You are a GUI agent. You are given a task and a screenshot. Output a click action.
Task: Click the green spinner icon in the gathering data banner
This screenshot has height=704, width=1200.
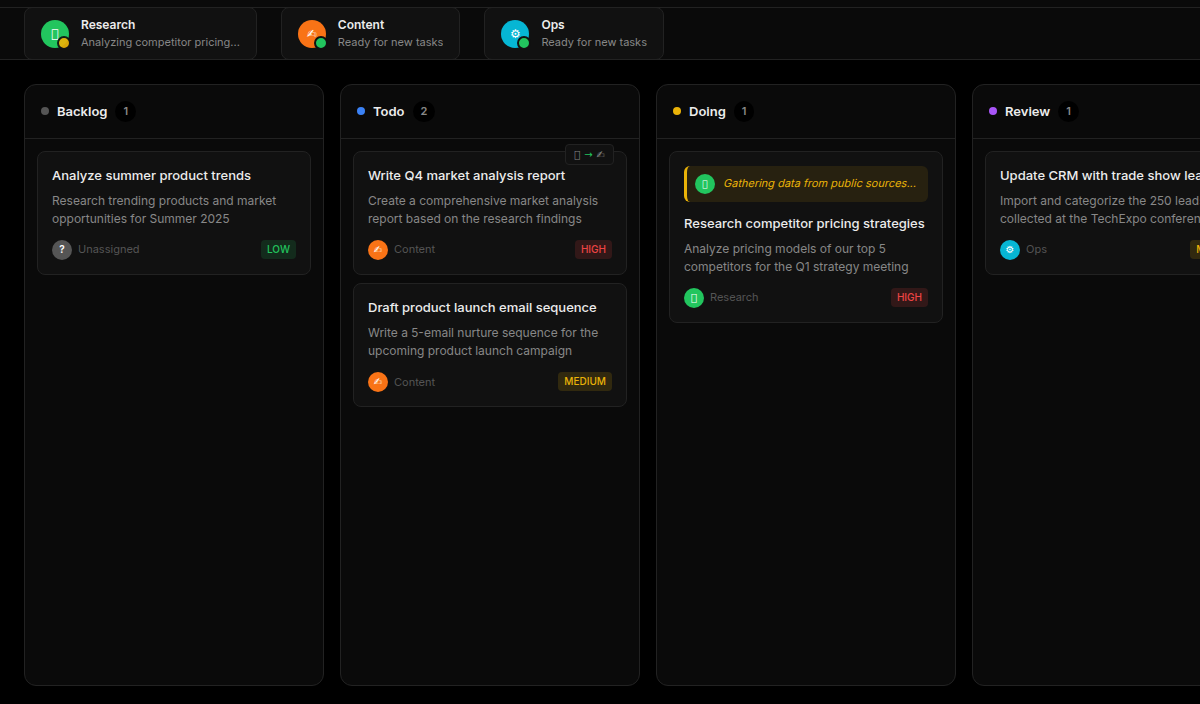click(x=706, y=184)
